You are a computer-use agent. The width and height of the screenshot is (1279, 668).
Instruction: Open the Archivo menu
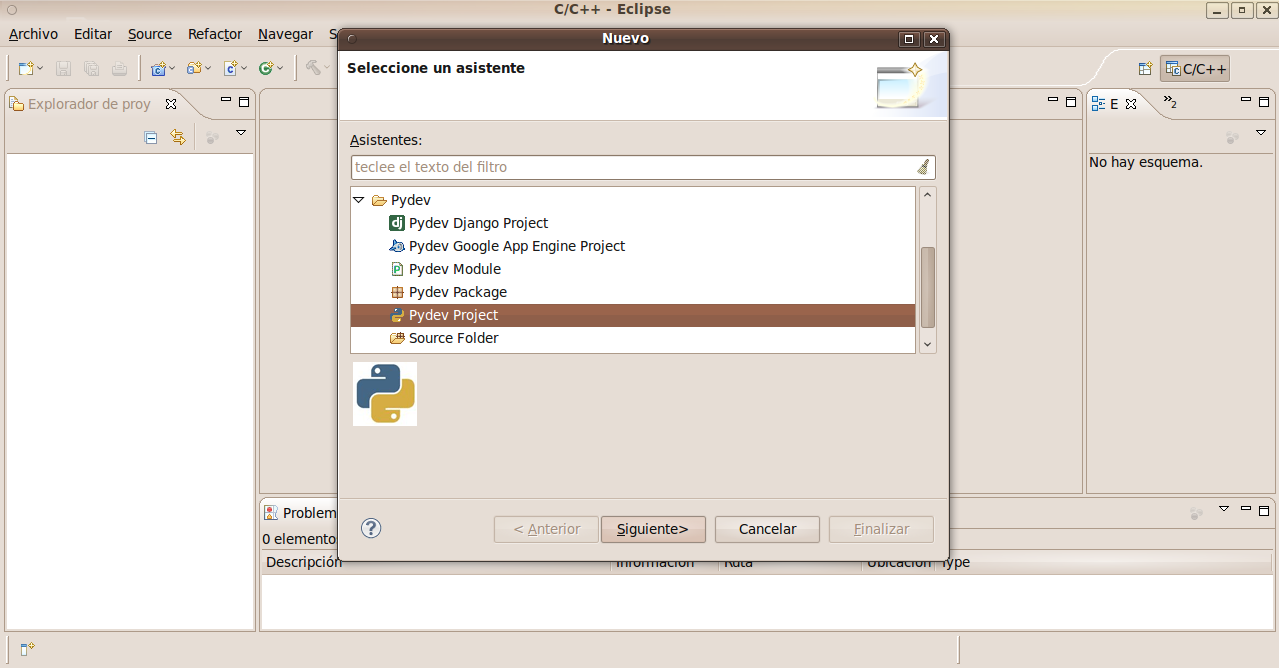pyautogui.click(x=34, y=34)
